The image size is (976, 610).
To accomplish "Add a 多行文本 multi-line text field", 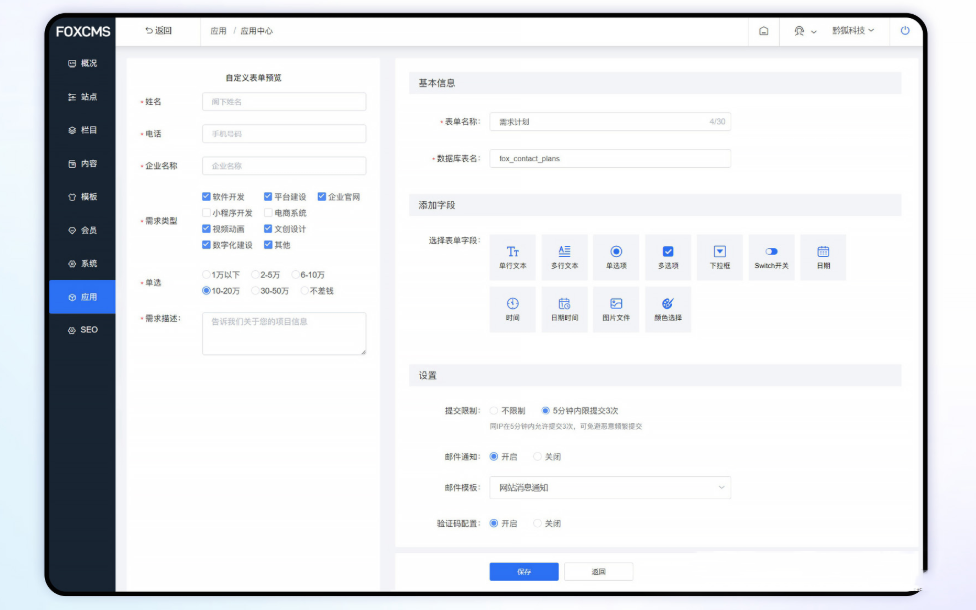I will (565, 257).
